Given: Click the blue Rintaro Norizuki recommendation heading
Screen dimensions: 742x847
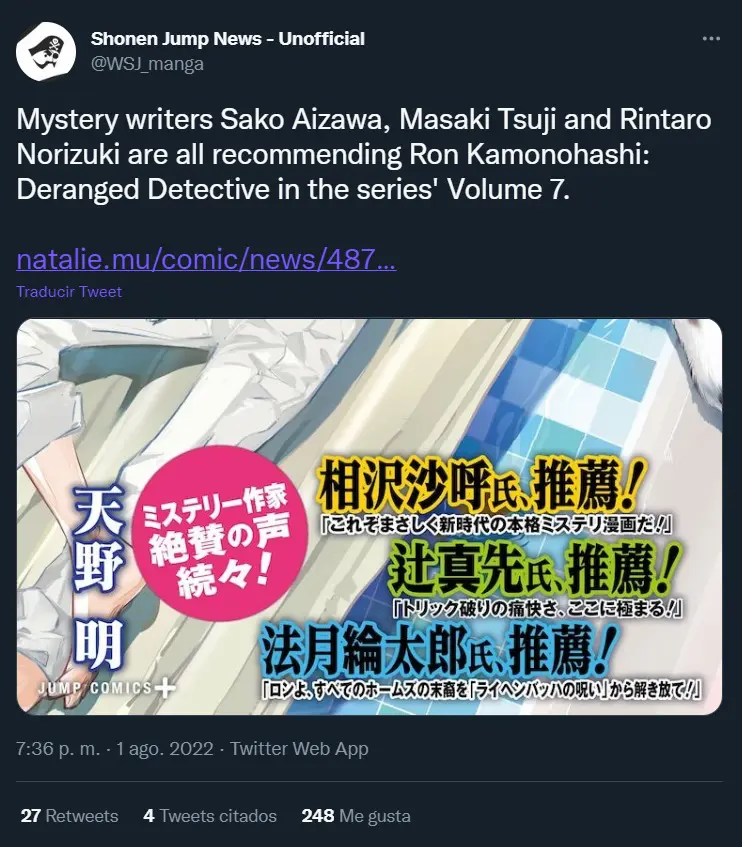Looking at the screenshot, I should (439, 650).
